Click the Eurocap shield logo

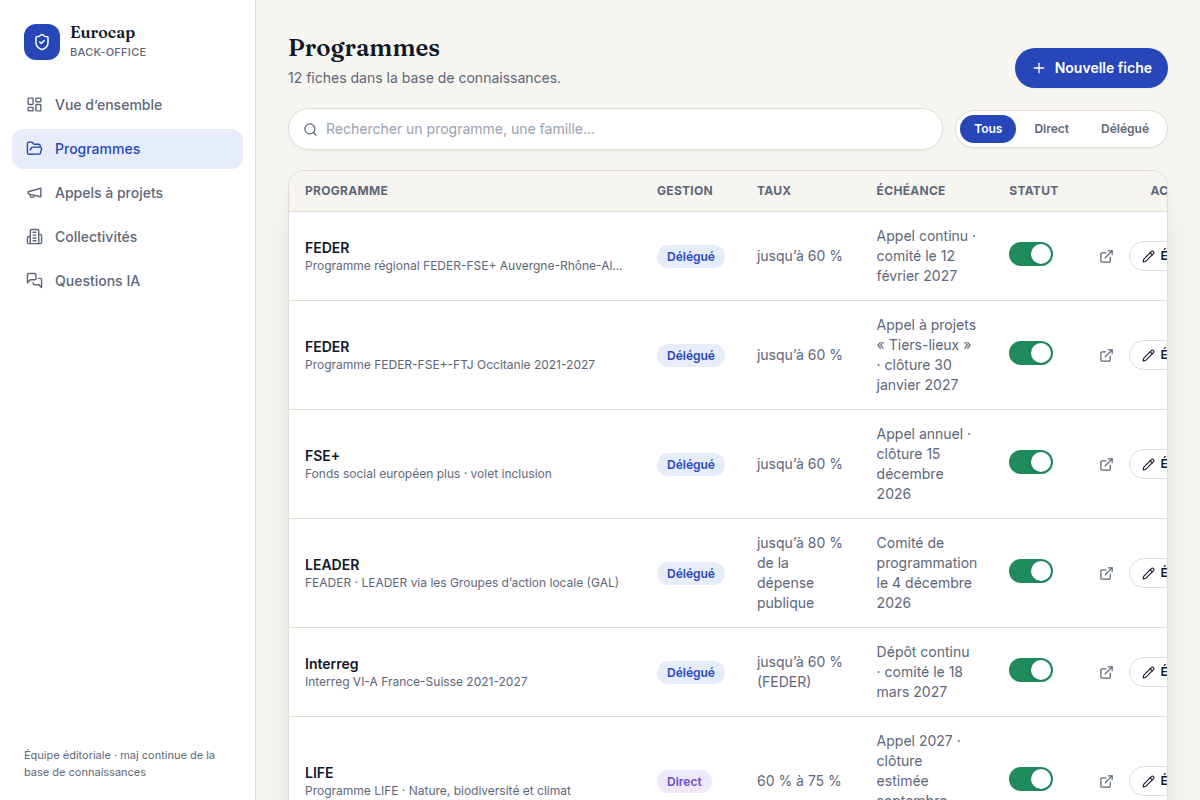tap(42, 42)
